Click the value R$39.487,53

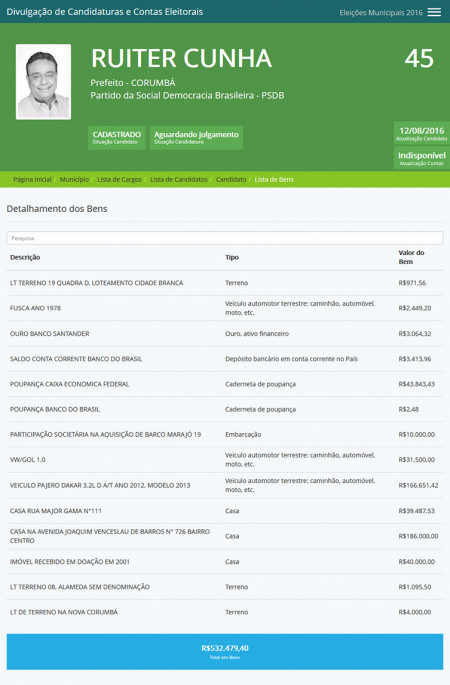[x=416, y=511]
